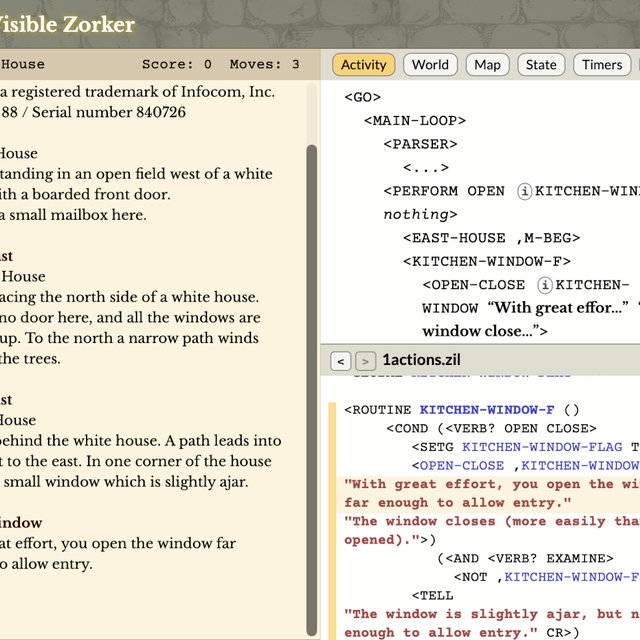This screenshot has height=640, width=640.
Task: Open the Map tab
Action: pyautogui.click(x=487, y=65)
